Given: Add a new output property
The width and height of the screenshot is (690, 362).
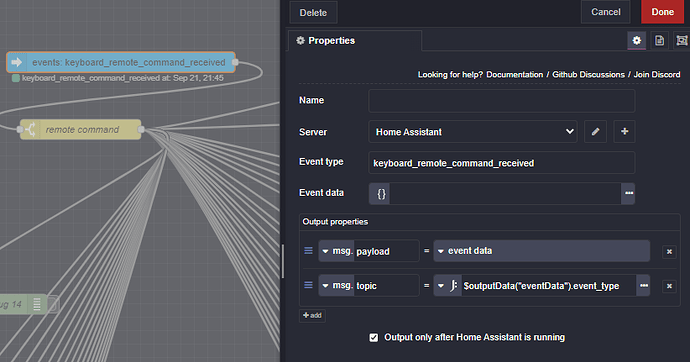Looking at the screenshot, I should tap(312, 315).
